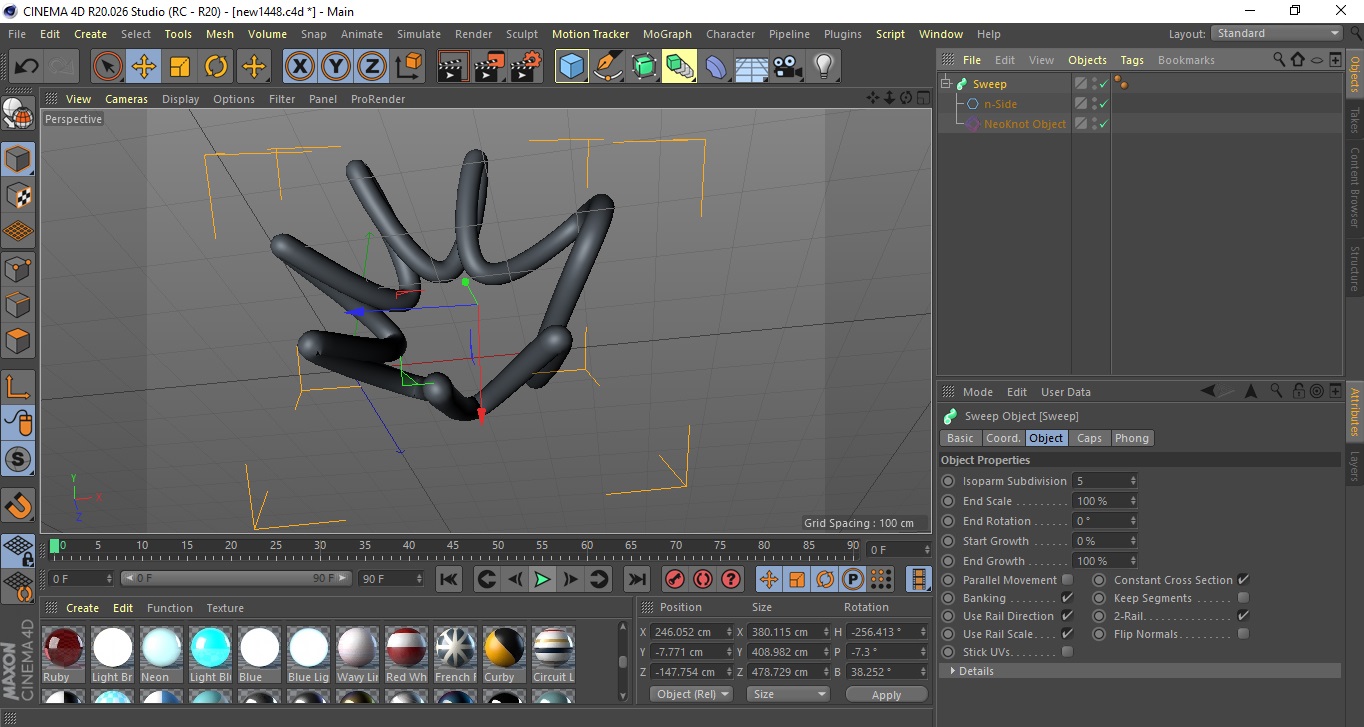Select the Rotate tool in toolbar

pyautogui.click(x=216, y=67)
